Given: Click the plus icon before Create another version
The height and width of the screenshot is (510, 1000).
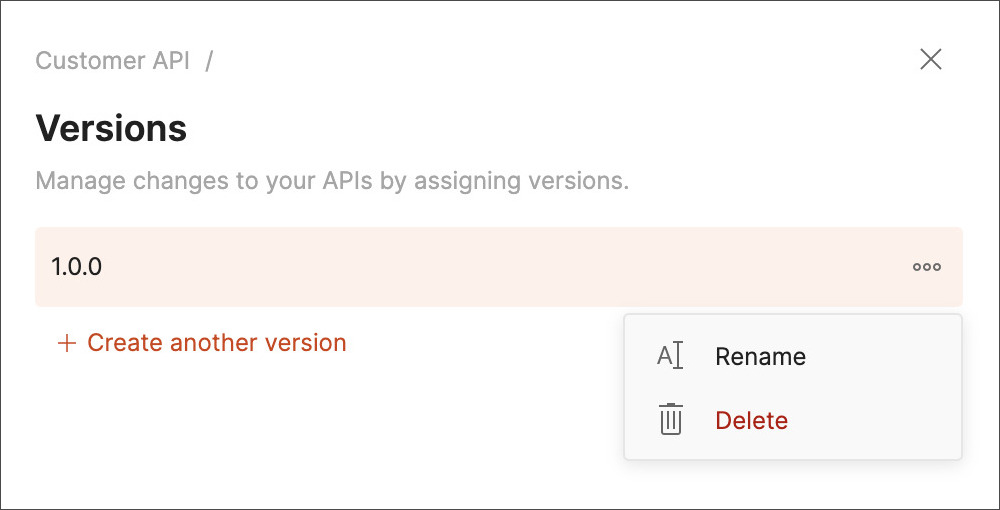Looking at the screenshot, I should tap(66, 343).
